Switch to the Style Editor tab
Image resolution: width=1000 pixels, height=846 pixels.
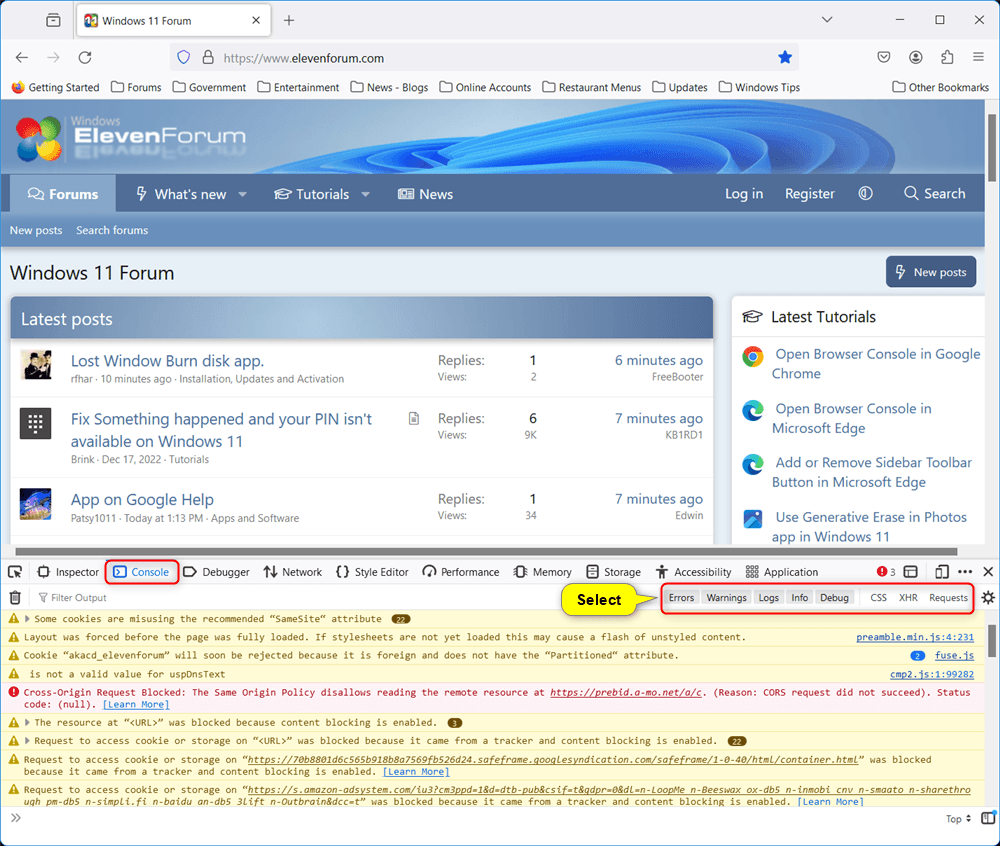tap(372, 572)
